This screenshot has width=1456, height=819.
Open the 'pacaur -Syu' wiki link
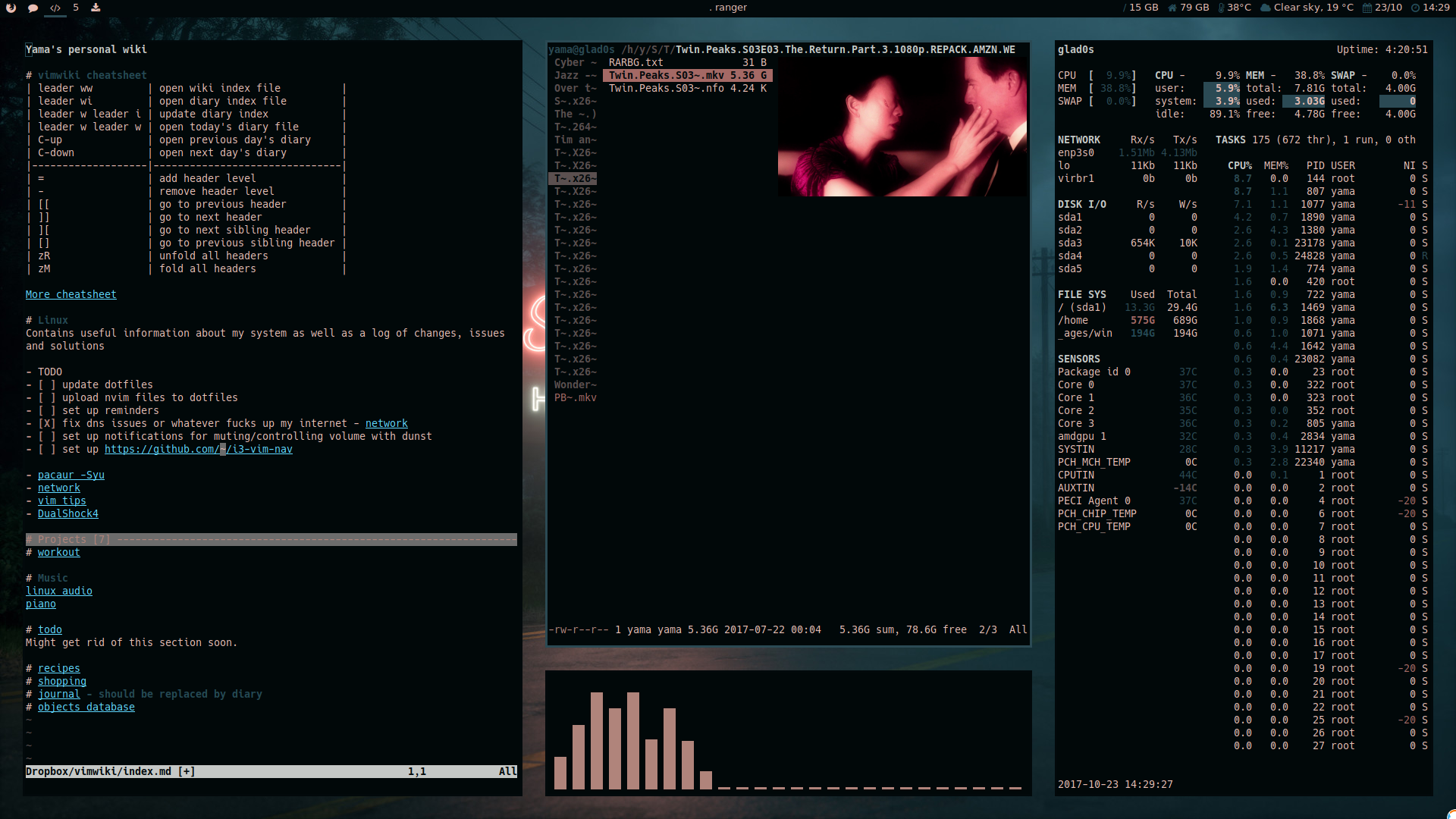(x=71, y=475)
